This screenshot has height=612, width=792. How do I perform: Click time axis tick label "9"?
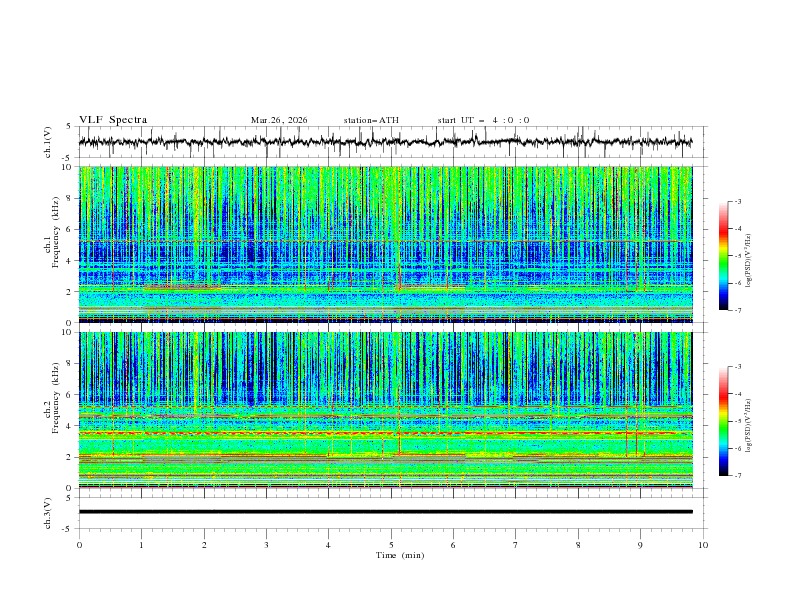(640, 545)
